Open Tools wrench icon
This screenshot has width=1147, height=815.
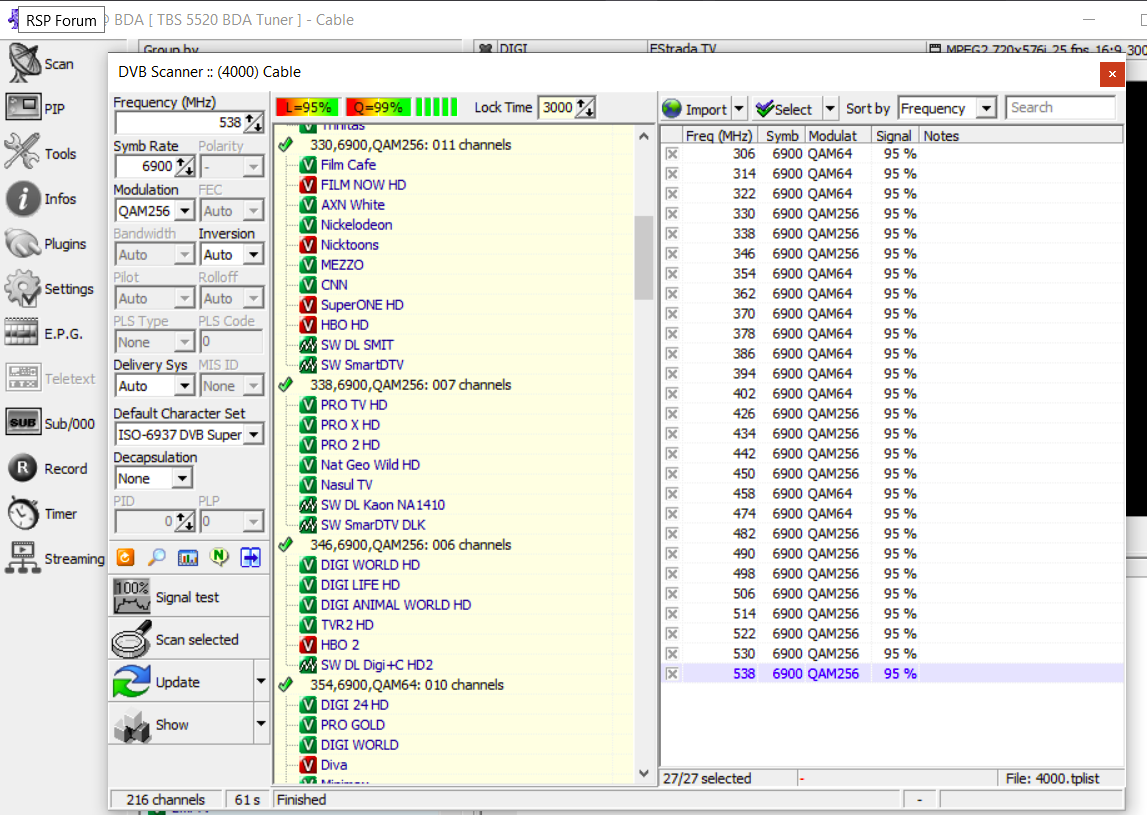(23, 152)
